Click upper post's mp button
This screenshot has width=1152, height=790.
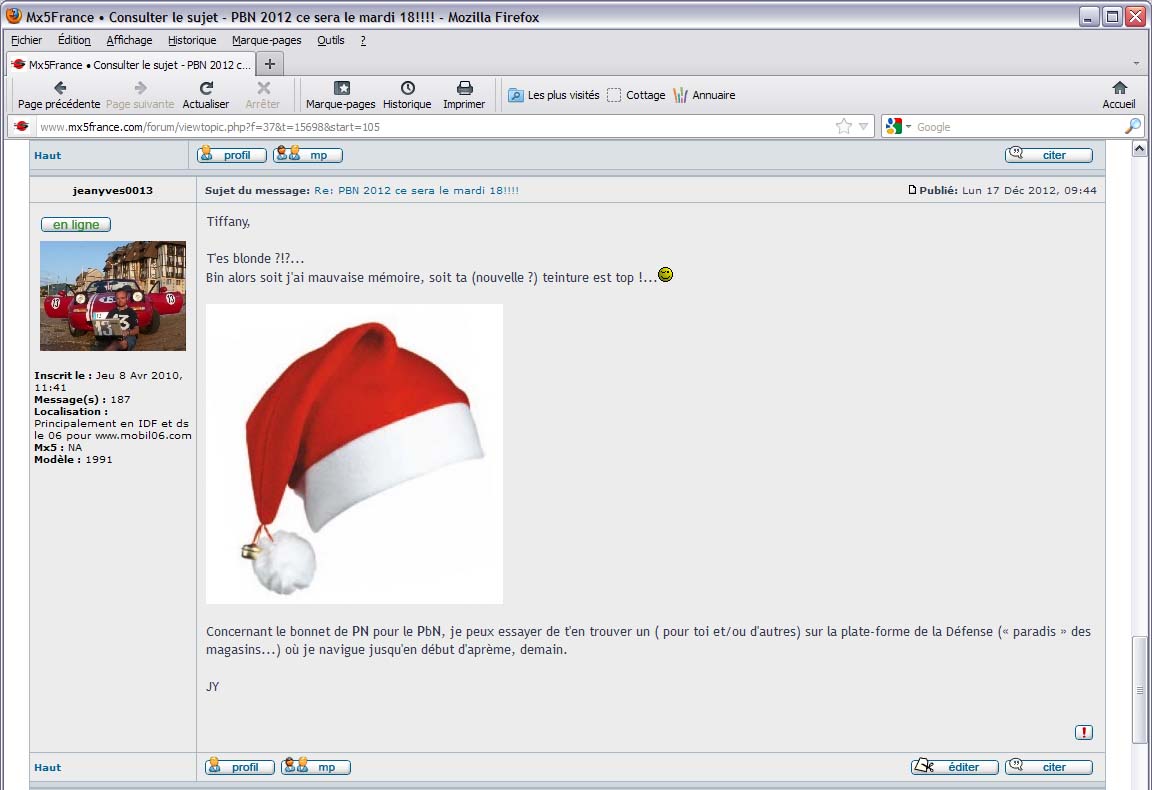tap(308, 154)
